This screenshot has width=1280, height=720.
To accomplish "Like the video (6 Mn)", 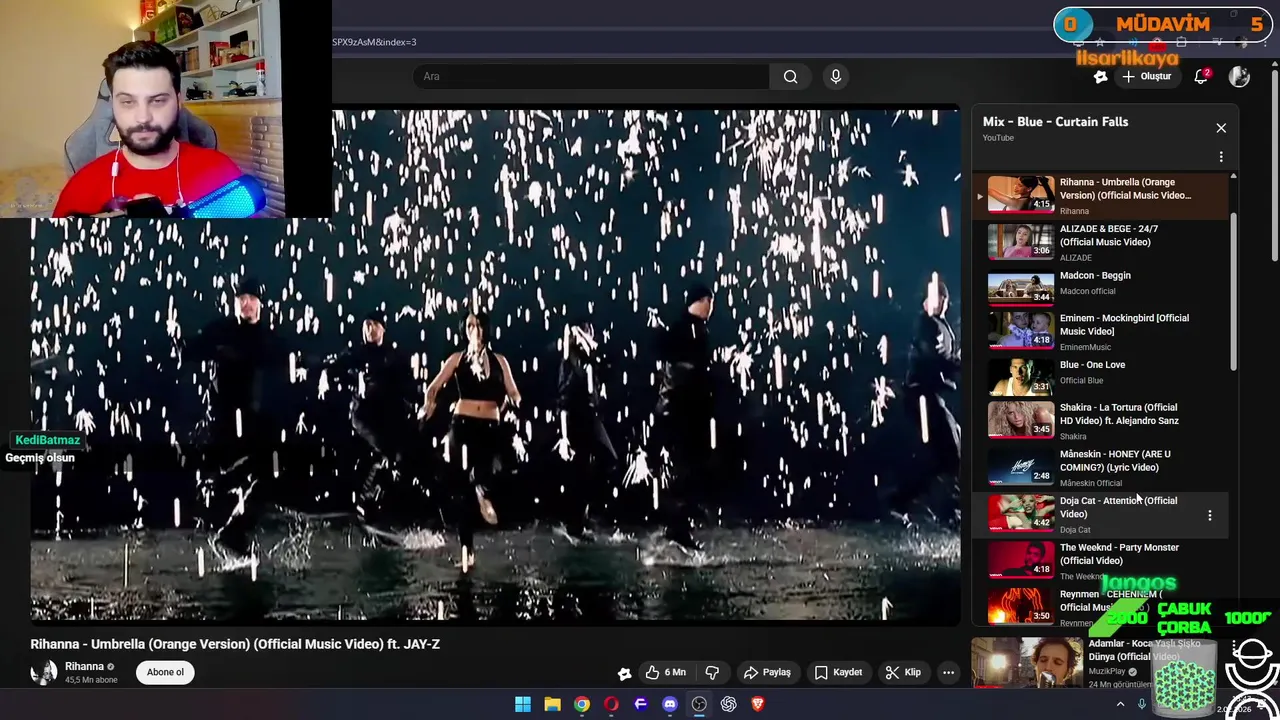I will [x=666, y=672].
